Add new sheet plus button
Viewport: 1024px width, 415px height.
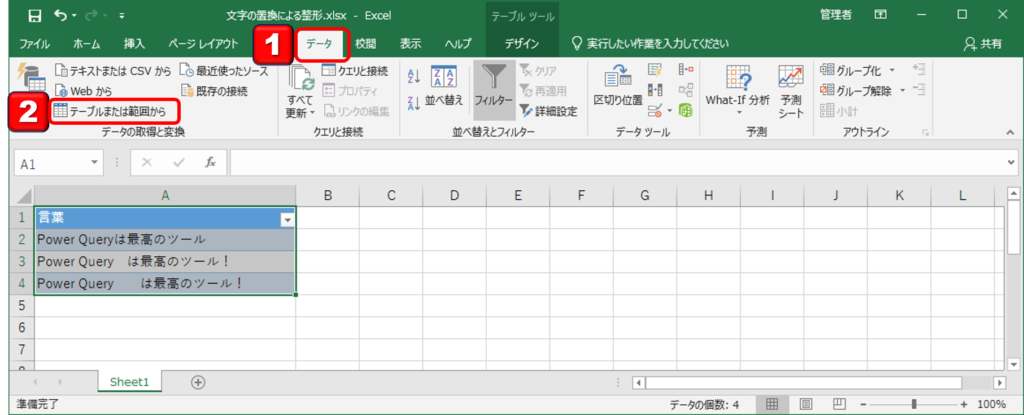(x=197, y=383)
